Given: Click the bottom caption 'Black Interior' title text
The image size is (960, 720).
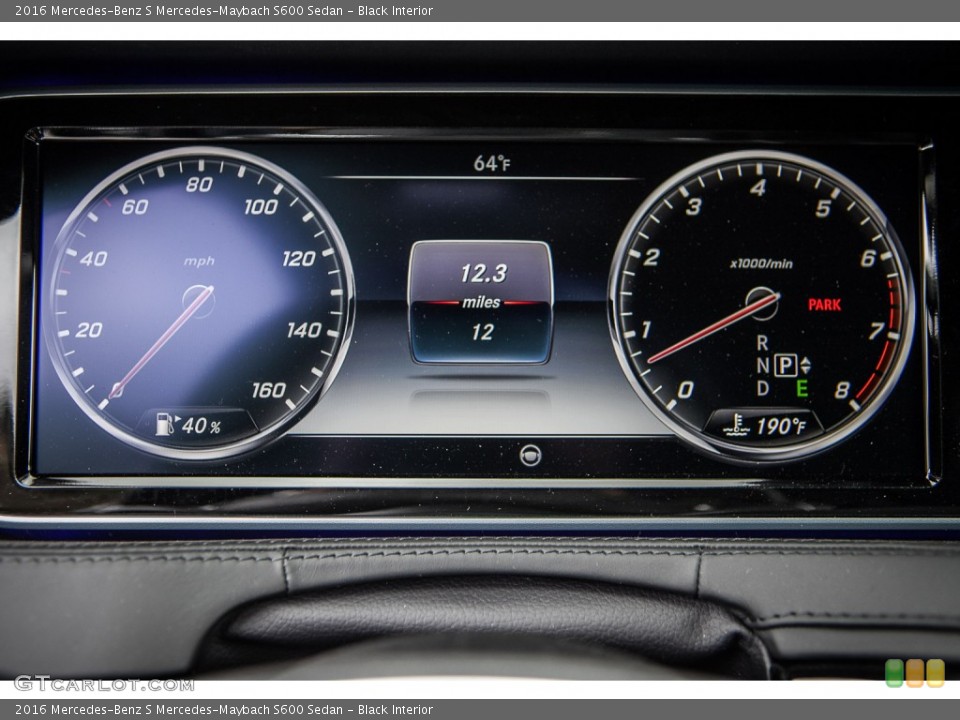Looking at the screenshot, I should pos(395,710).
